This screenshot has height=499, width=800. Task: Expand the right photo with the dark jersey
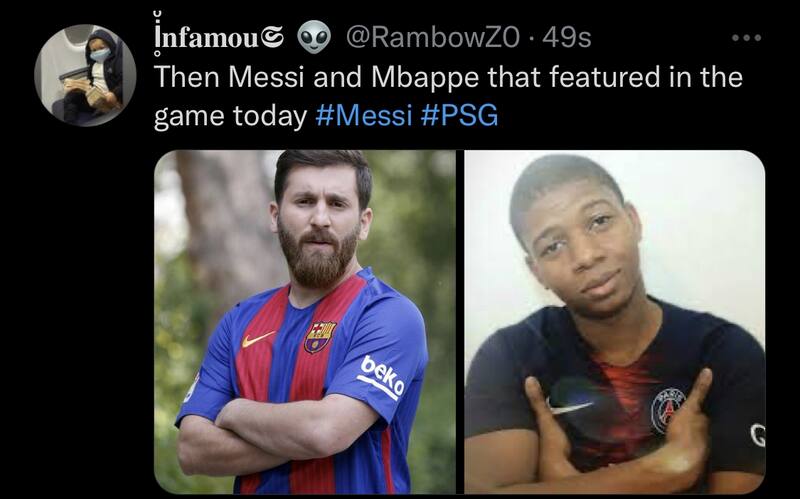pyautogui.click(x=615, y=321)
